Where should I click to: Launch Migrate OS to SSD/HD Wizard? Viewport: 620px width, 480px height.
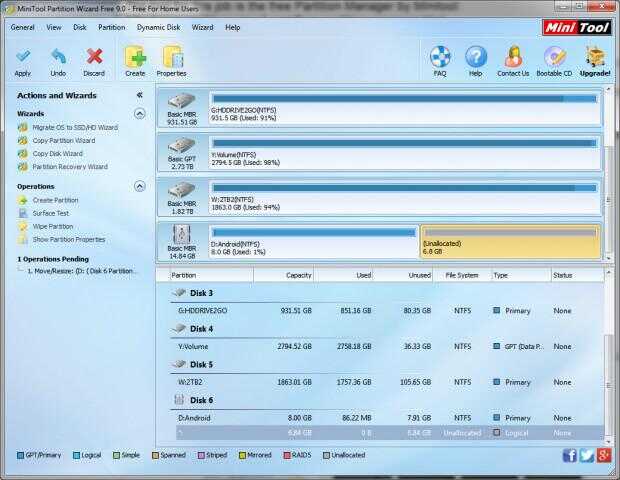tap(75, 127)
